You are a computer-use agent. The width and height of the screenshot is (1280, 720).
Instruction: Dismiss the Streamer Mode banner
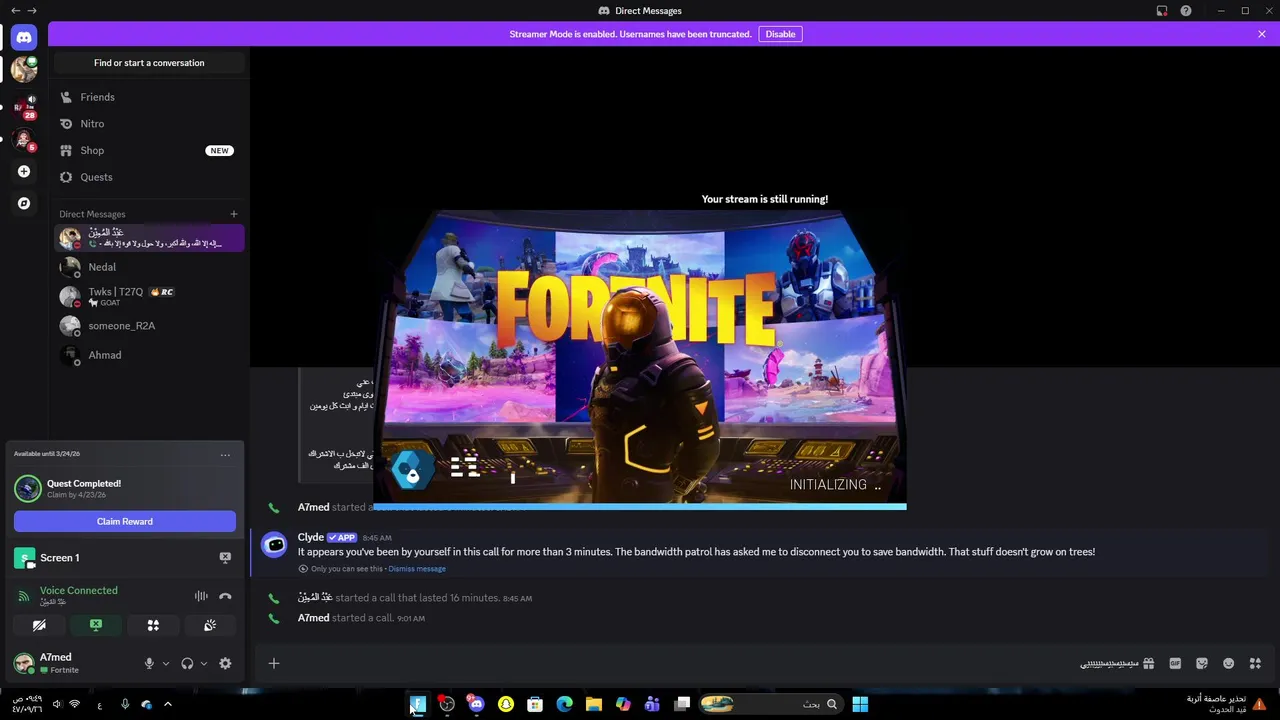click(1262, 34)
